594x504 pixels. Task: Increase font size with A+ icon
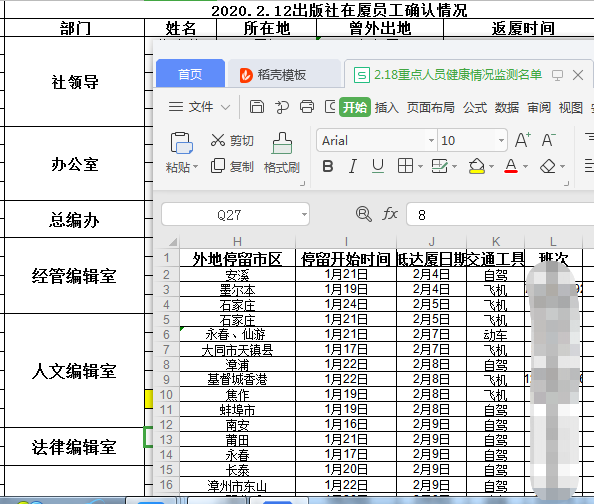(x=523, y=140)
